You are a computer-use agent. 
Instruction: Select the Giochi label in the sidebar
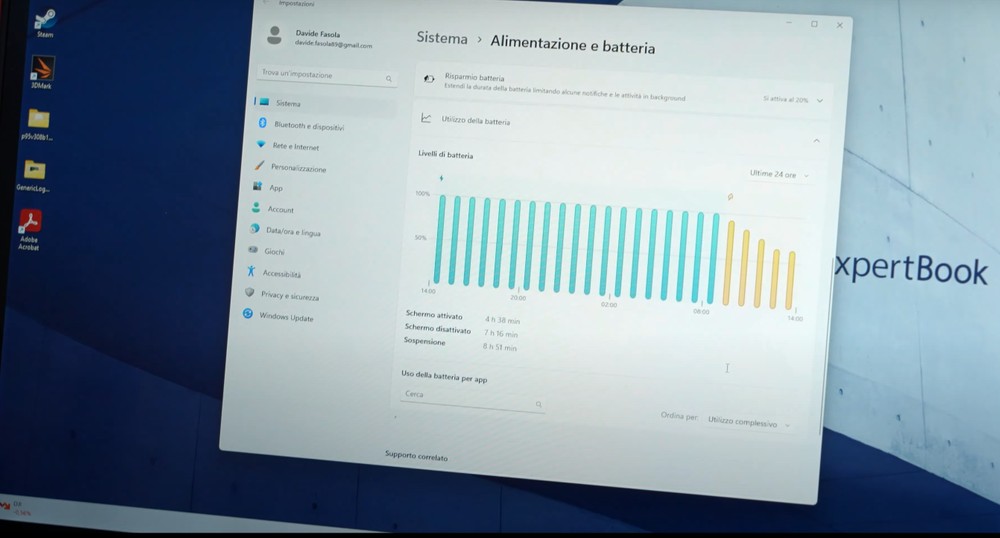tap(274, 252)
